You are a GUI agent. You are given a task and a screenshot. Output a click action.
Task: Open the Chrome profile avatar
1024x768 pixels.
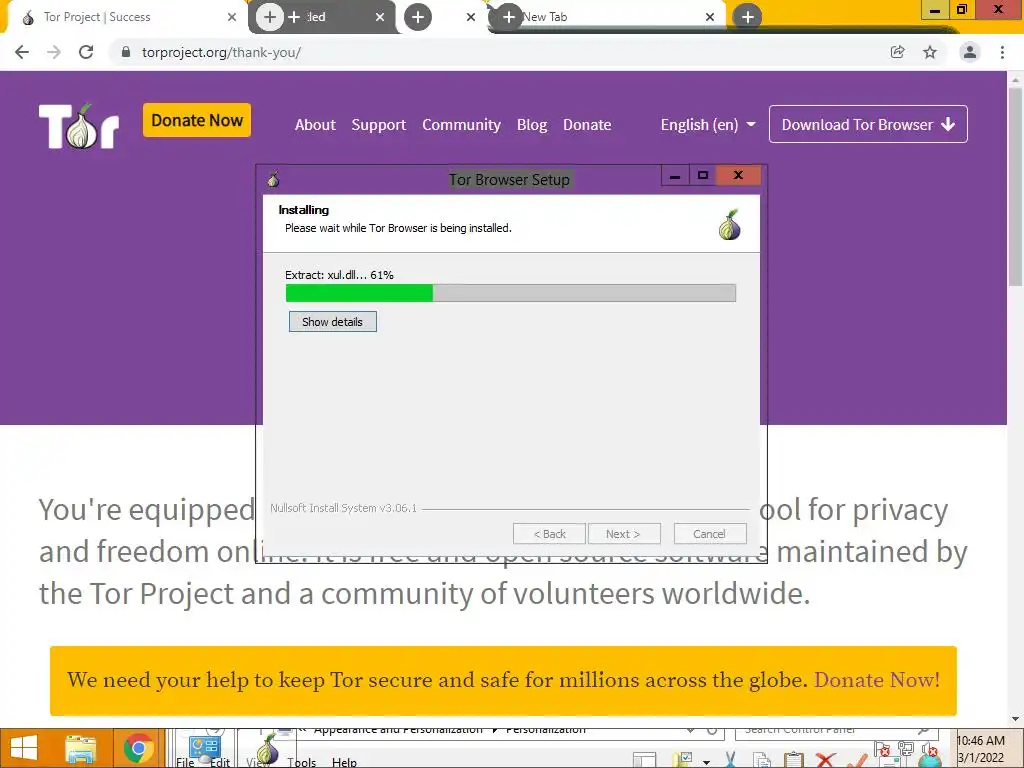click(x=970, y=52)
